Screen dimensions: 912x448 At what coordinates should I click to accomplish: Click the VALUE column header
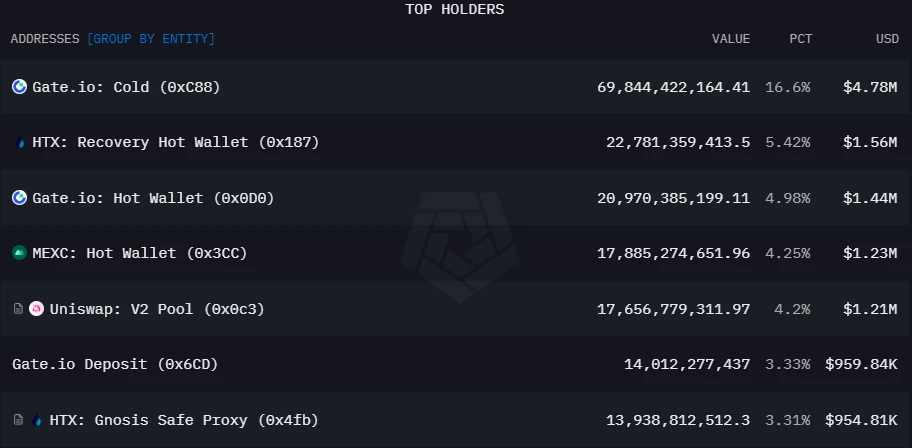(x=730, y=39)
